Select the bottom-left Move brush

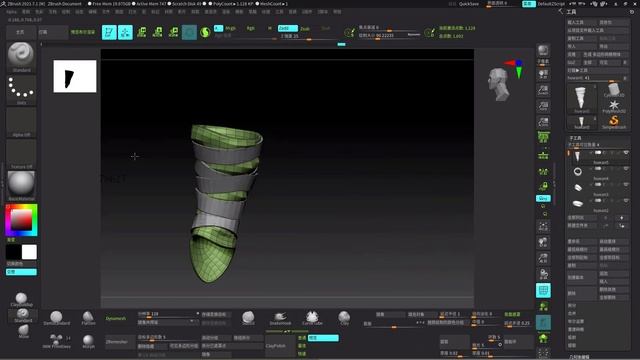pyautogui.click(x=23, y=331)
